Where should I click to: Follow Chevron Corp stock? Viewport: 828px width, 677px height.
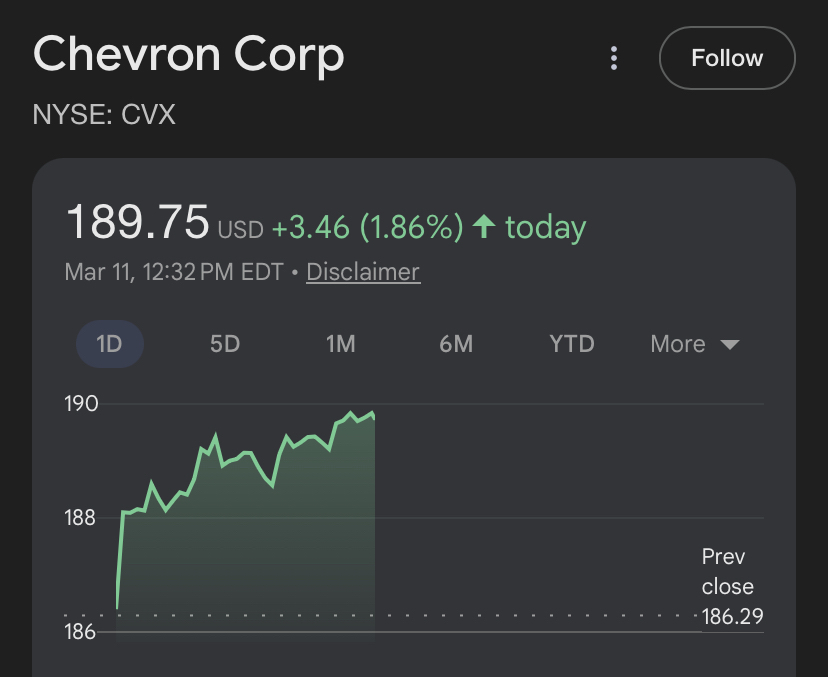coord(727,58)
